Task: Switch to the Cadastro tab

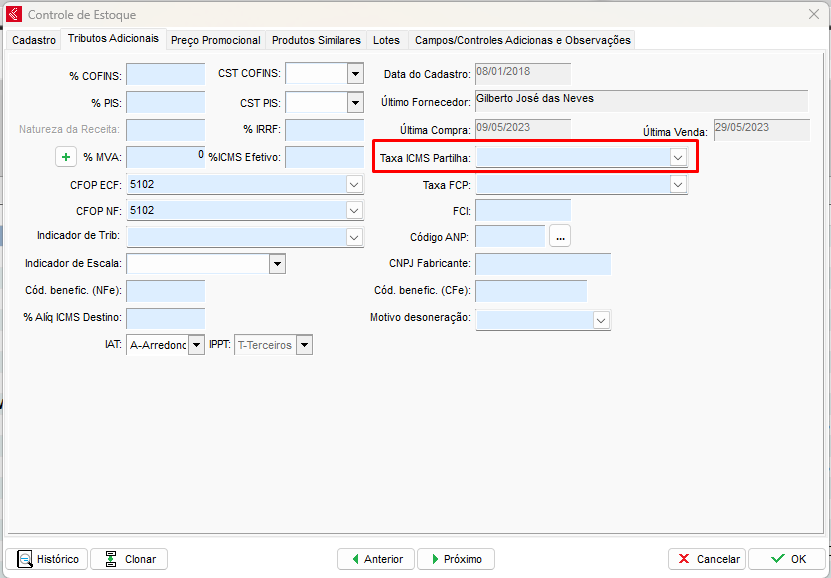Action: [34, 40]
